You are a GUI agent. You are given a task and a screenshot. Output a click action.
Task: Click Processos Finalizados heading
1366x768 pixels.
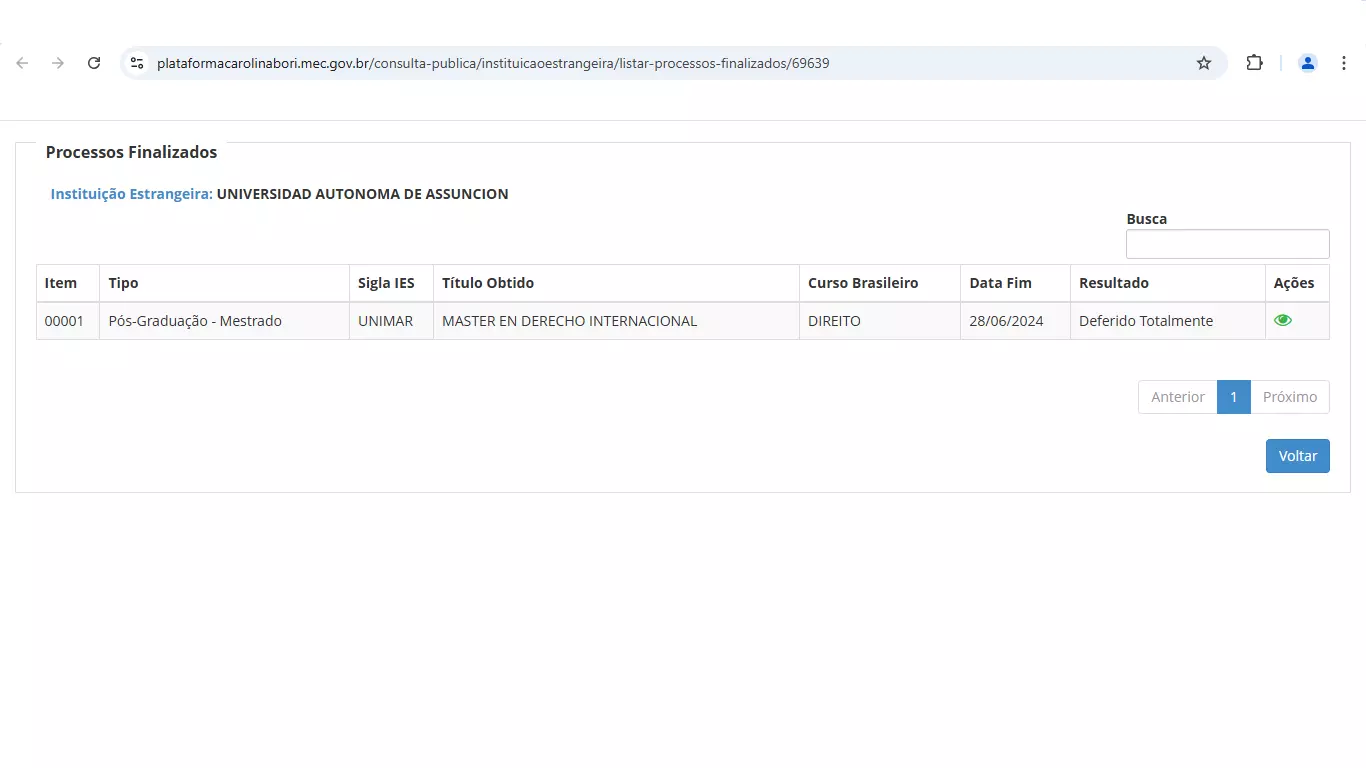131,152
